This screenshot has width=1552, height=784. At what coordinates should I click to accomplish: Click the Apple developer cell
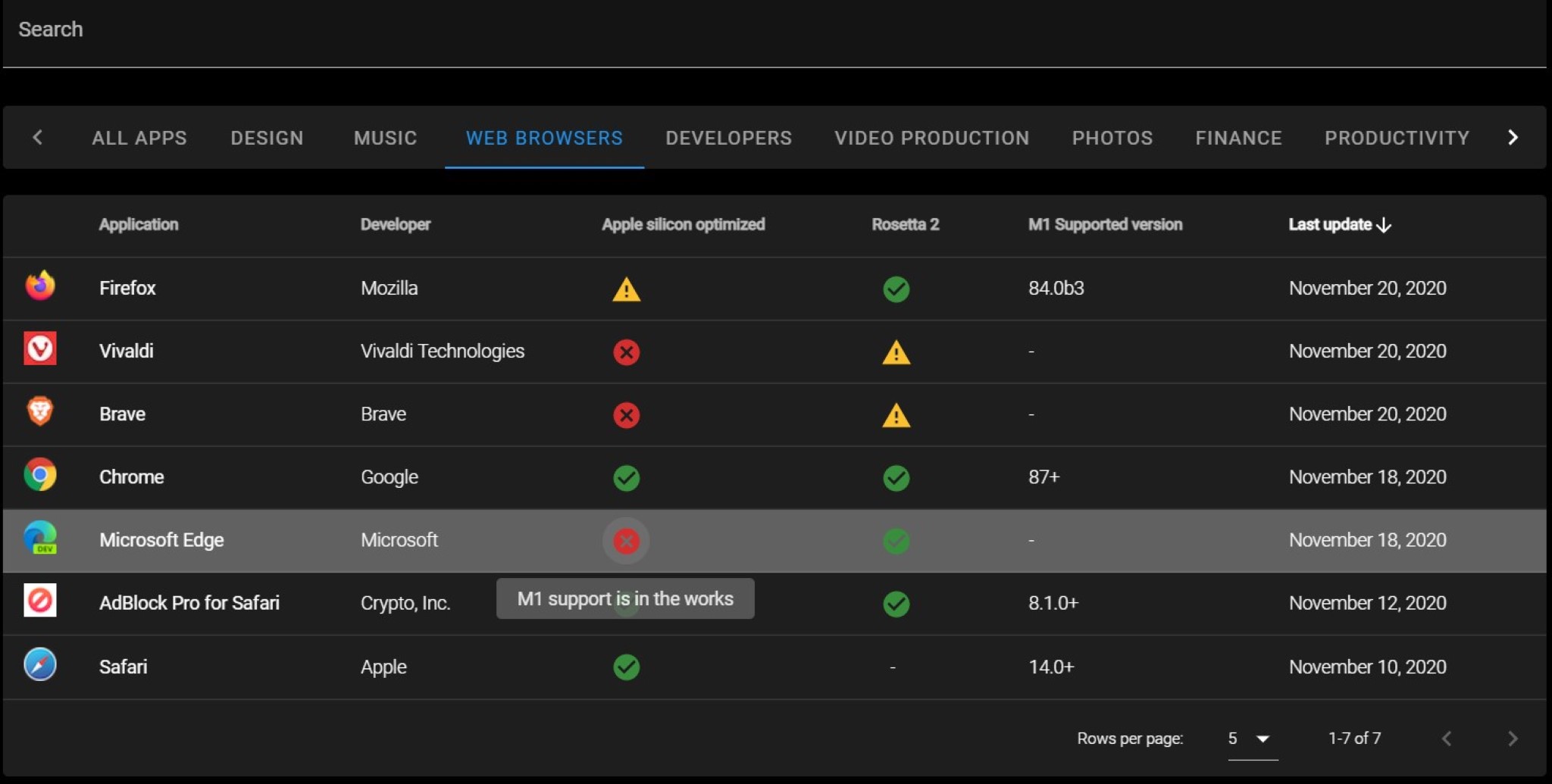(x=383, y=667)
